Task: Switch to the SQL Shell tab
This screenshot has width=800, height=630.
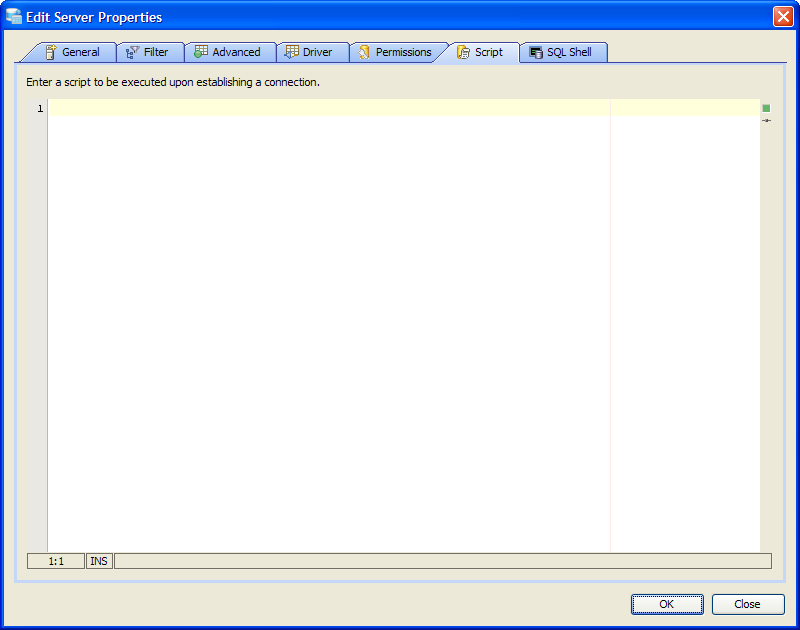Action: click(563, 52)
